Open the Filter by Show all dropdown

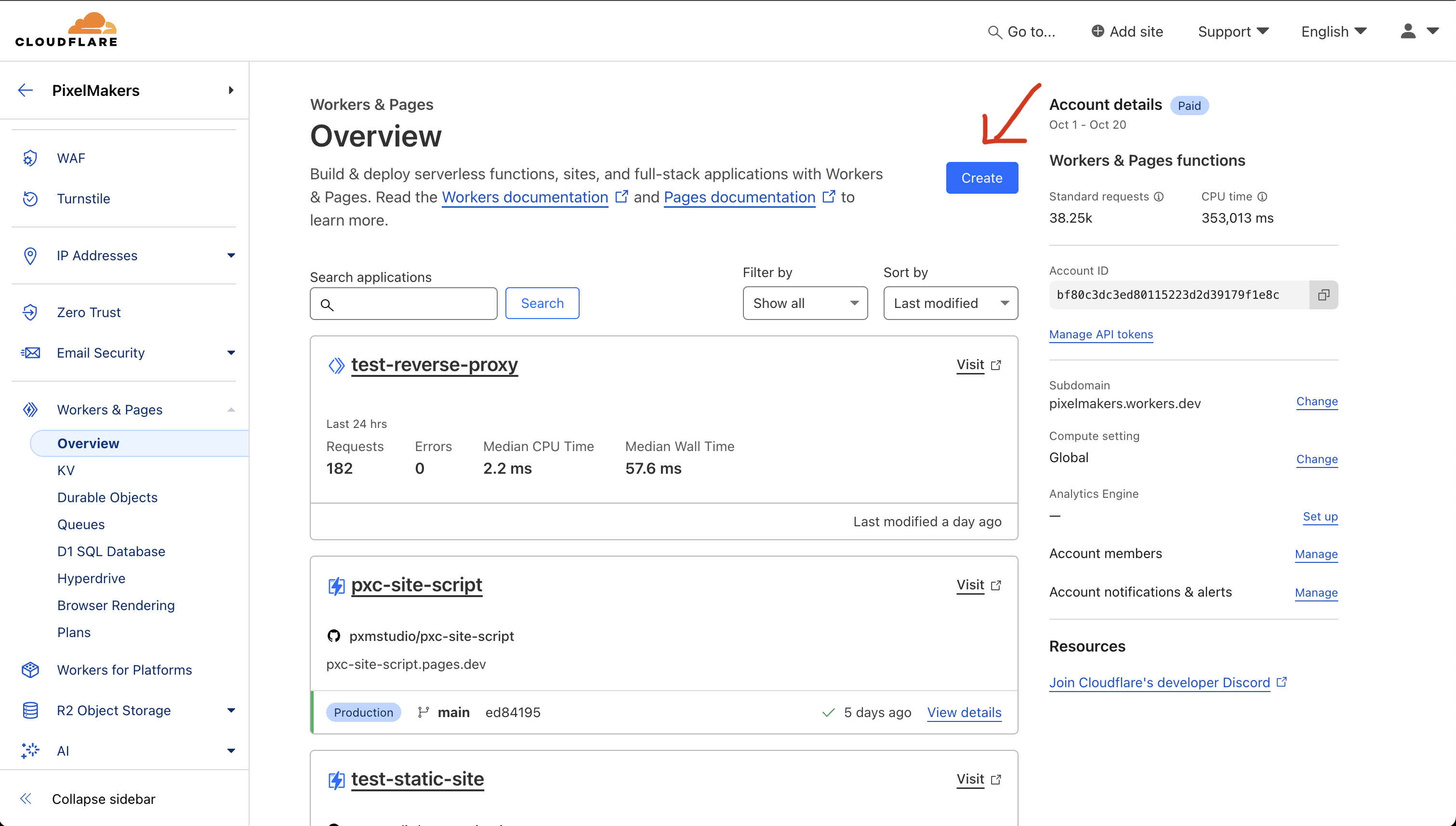pos(805,303)
